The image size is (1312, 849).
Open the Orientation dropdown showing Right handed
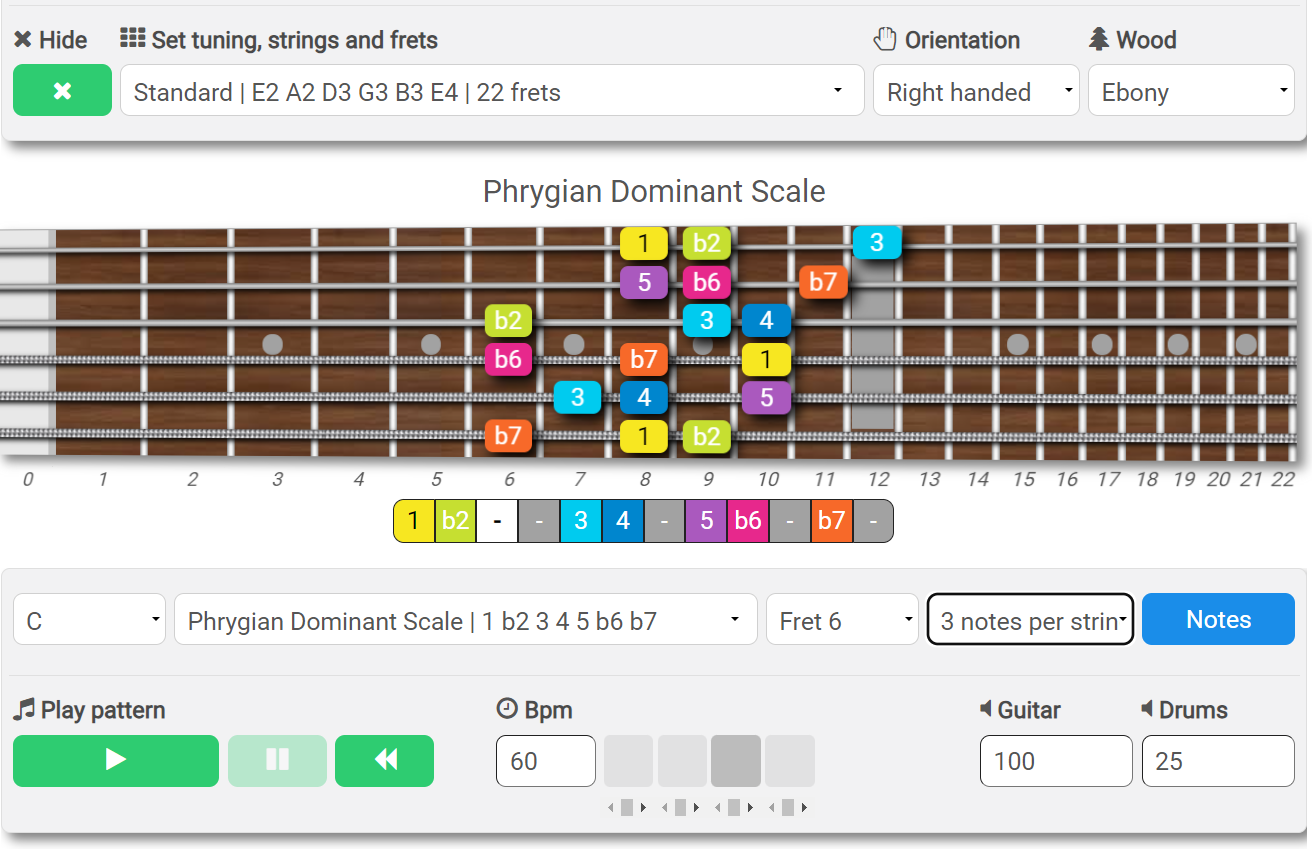pos(976,91)
